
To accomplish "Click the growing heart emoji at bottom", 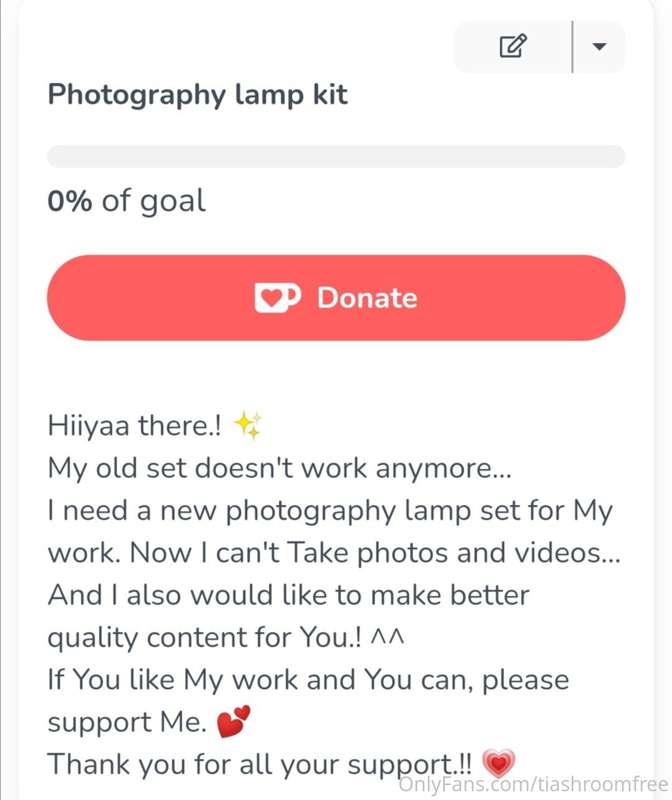I will coord(499,763).
